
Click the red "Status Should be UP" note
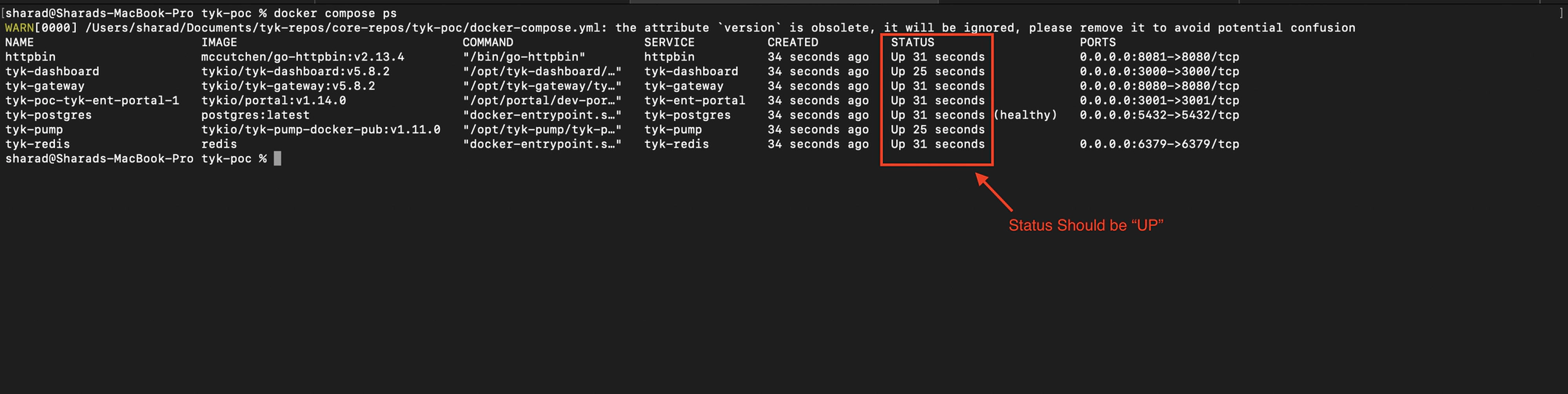coord(1085,226)
